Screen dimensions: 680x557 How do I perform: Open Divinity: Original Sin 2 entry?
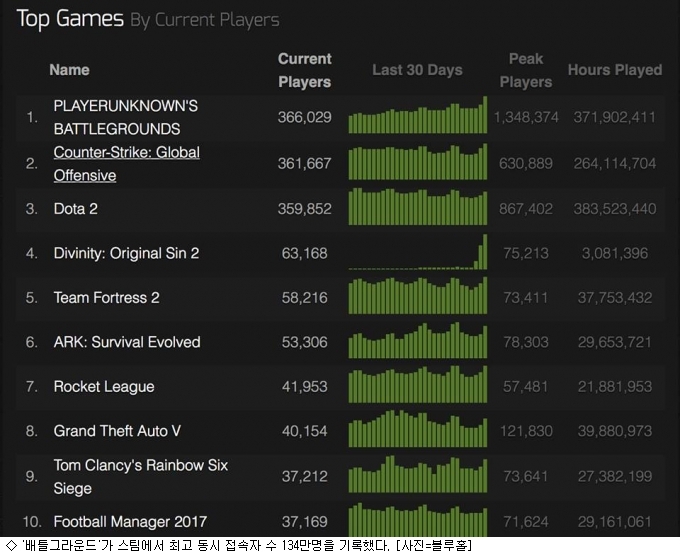point(126,253)
